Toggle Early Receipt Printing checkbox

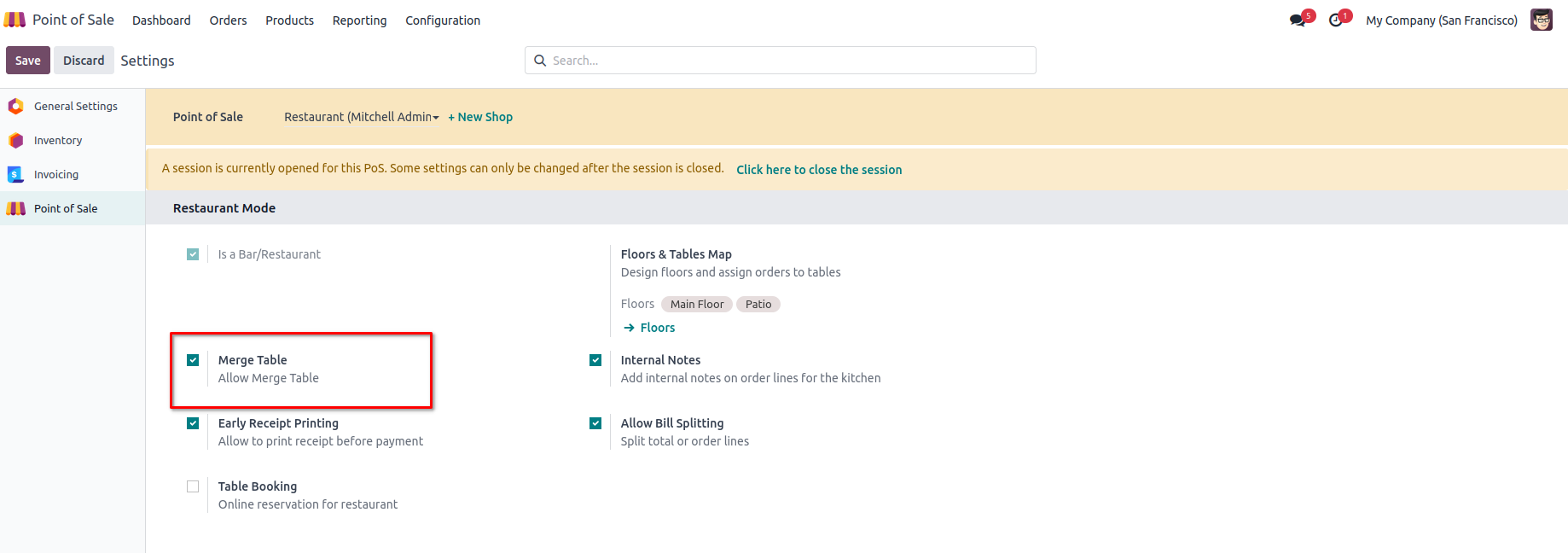click(193, 423)
